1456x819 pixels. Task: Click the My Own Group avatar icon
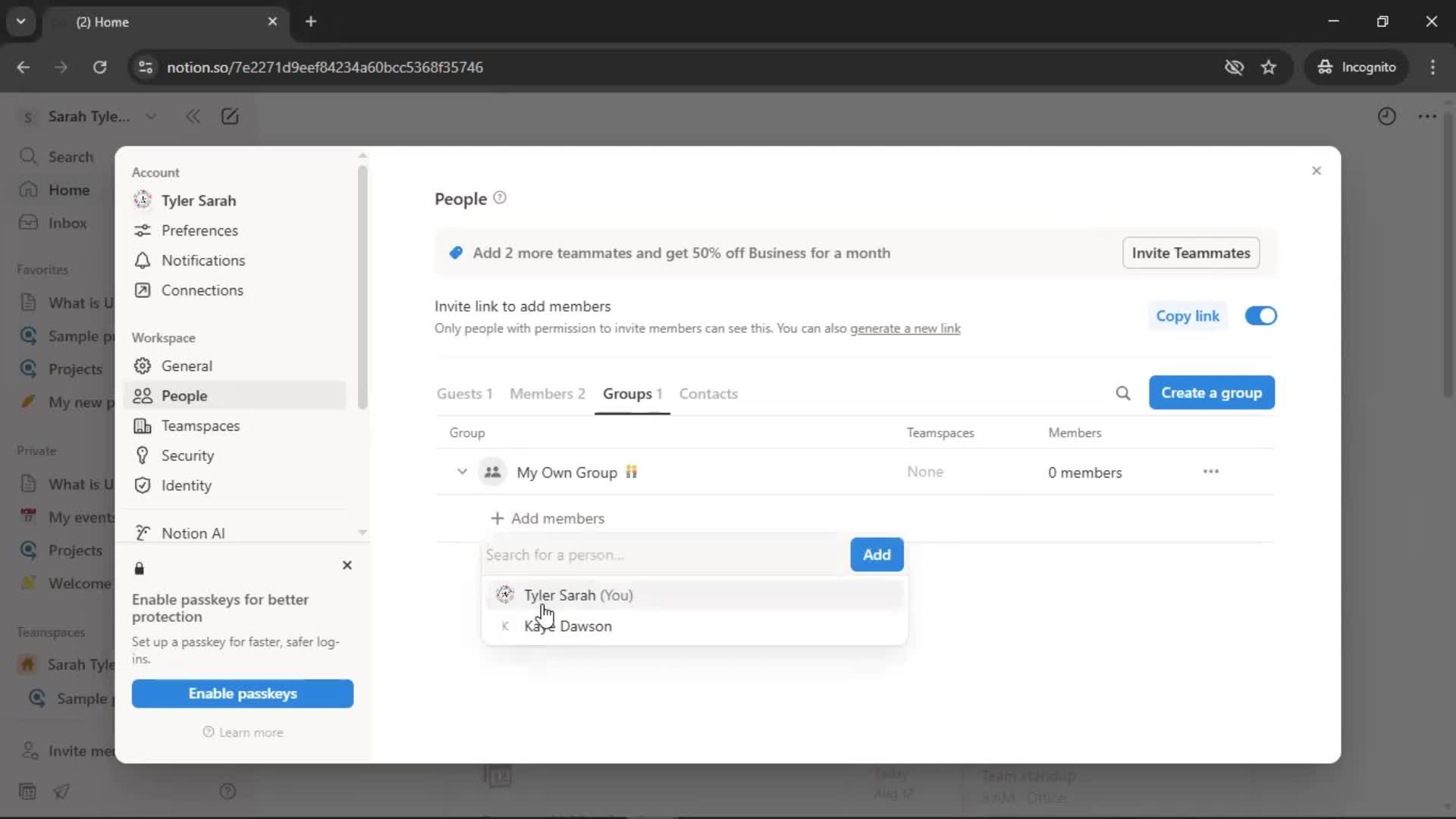click(492, 472)
